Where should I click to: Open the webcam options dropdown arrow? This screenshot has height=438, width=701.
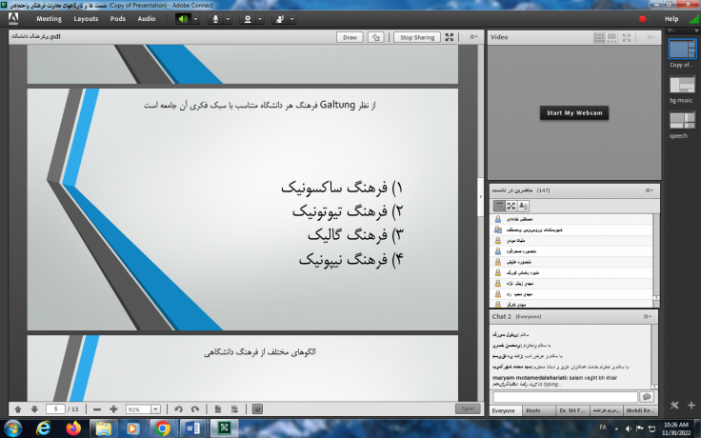point(260,19)
